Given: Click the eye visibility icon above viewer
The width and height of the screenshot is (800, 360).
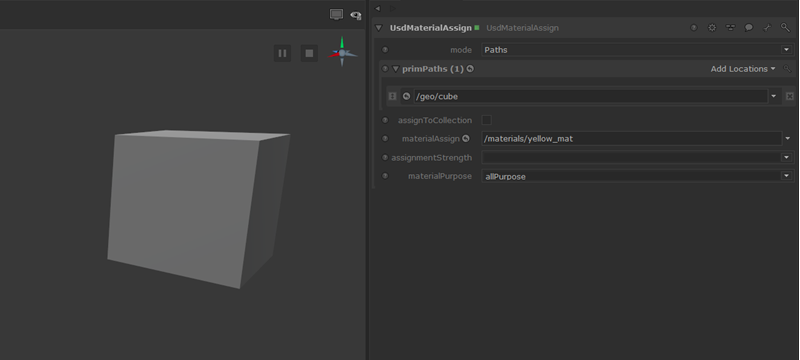Looking at the screenshot, I should pyautogui.click(x=356, y=15).
